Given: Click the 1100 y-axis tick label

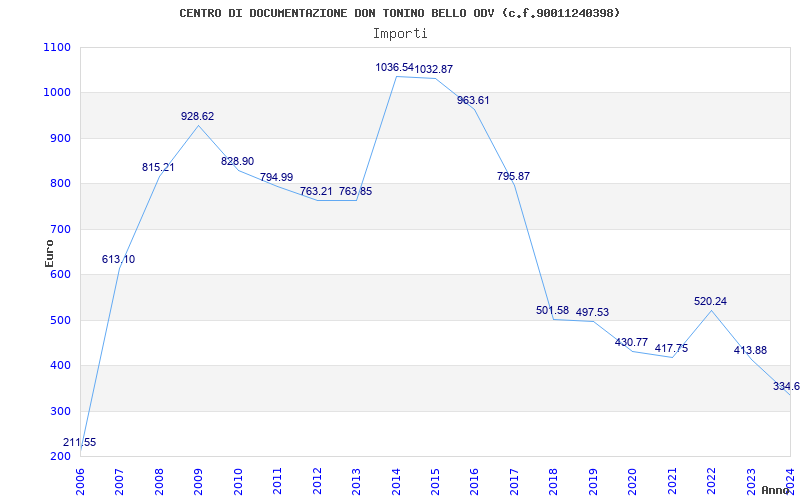Looking at the screenshot, I should (x=57, y=47).
